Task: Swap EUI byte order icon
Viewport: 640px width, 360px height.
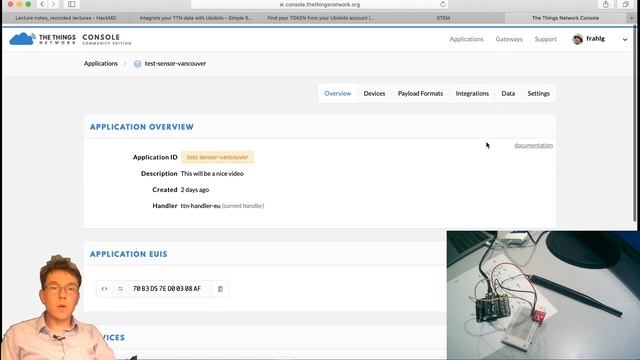Action: 120,289
